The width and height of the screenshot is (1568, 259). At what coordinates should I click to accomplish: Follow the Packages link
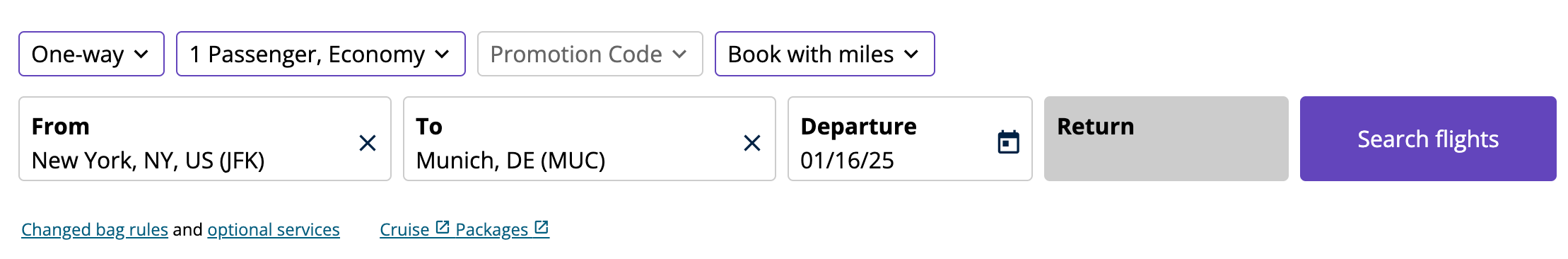[491, 229]
